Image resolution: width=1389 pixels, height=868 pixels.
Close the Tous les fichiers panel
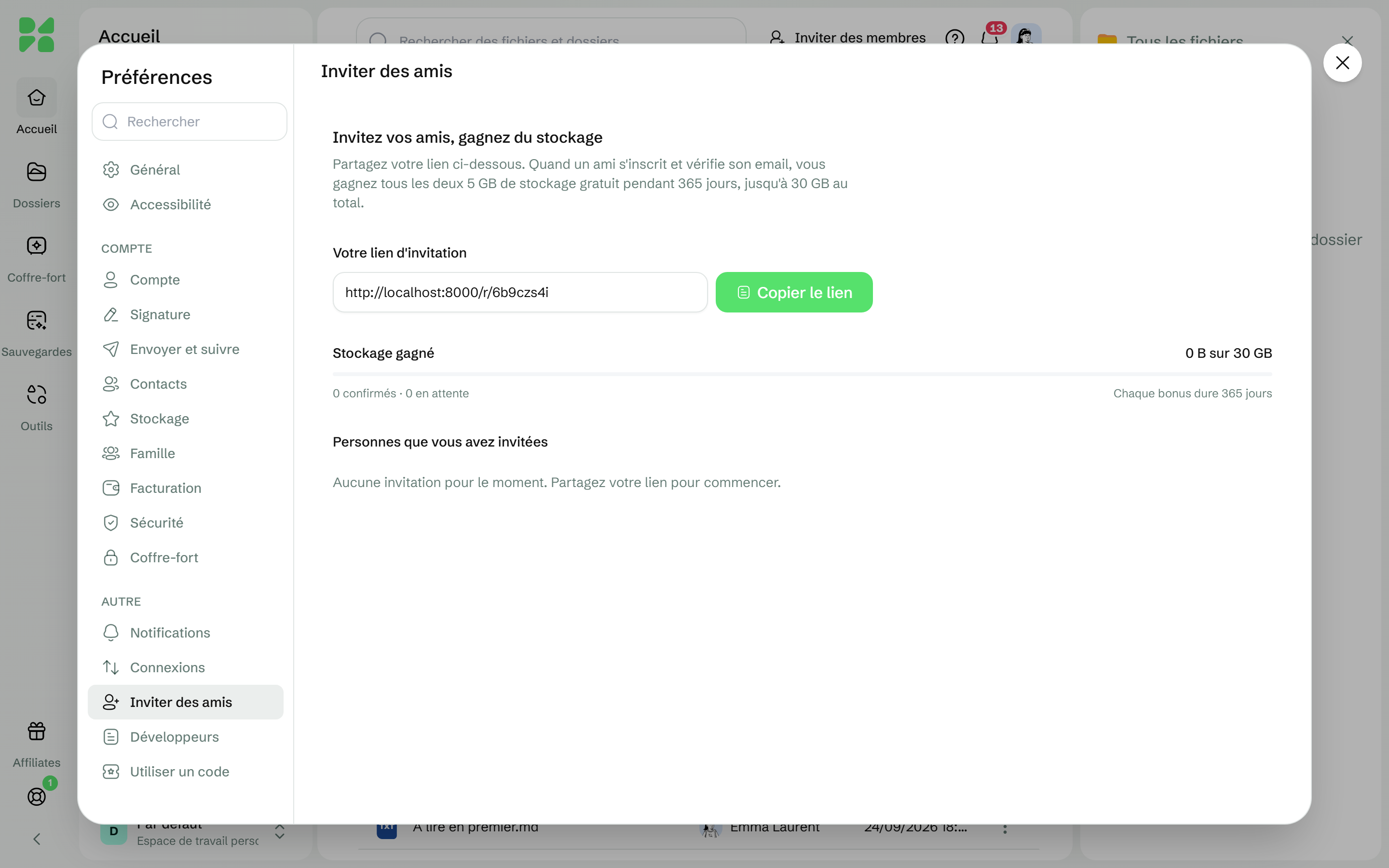[1347, 40]
